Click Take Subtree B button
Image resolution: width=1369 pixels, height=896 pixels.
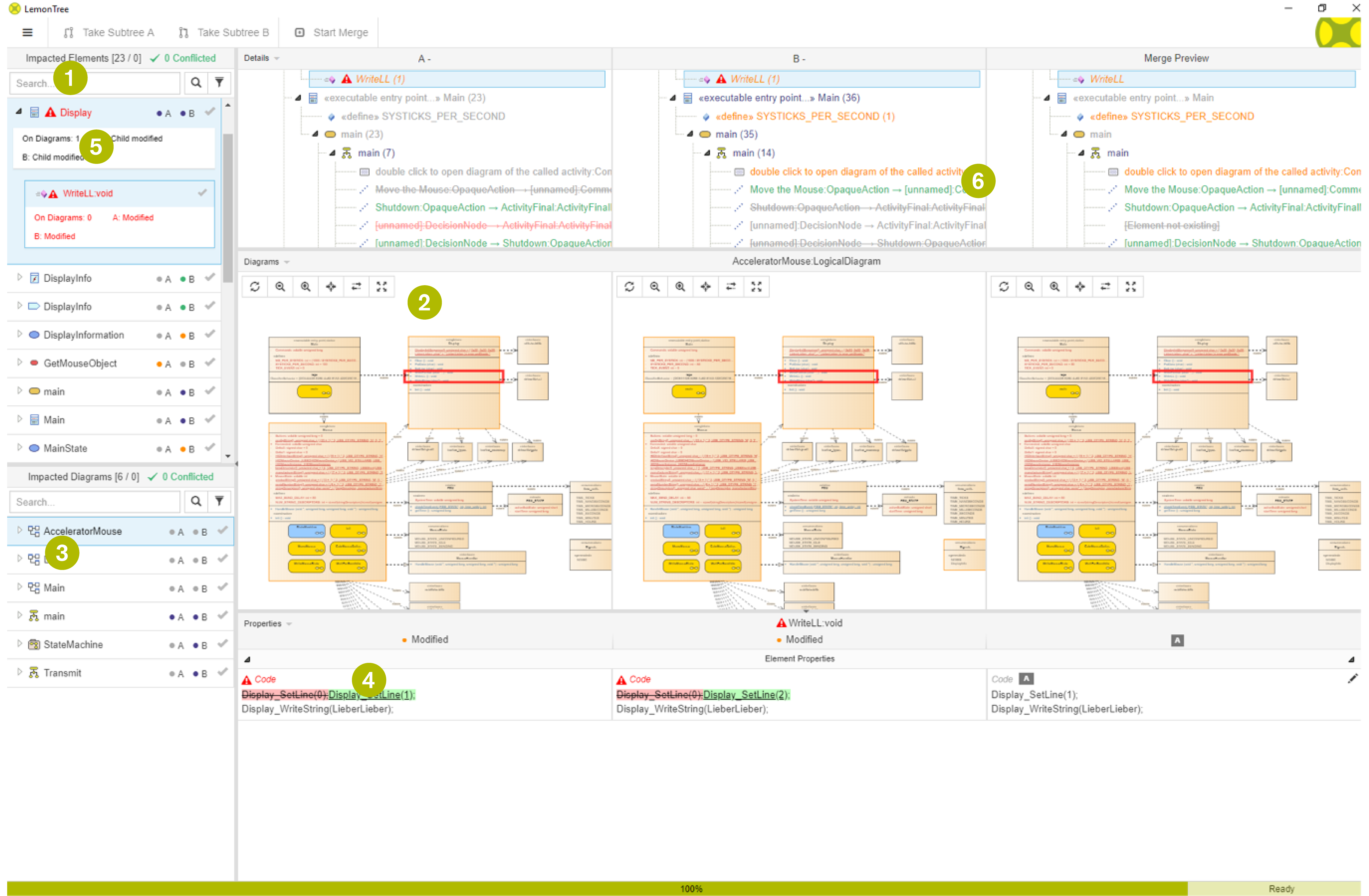tap(224, 32)
